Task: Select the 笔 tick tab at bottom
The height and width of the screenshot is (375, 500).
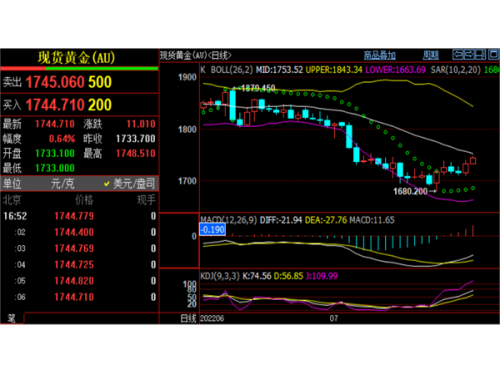Action: click(x=12, y=318)
